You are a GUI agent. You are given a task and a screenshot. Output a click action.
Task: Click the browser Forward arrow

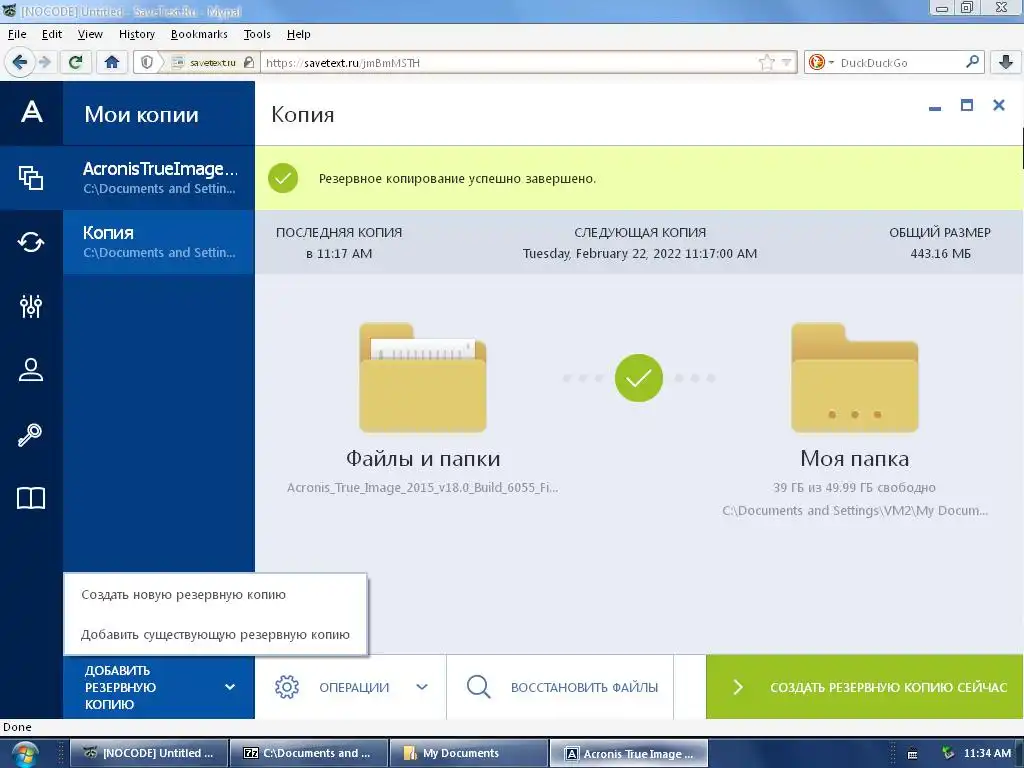44,62
